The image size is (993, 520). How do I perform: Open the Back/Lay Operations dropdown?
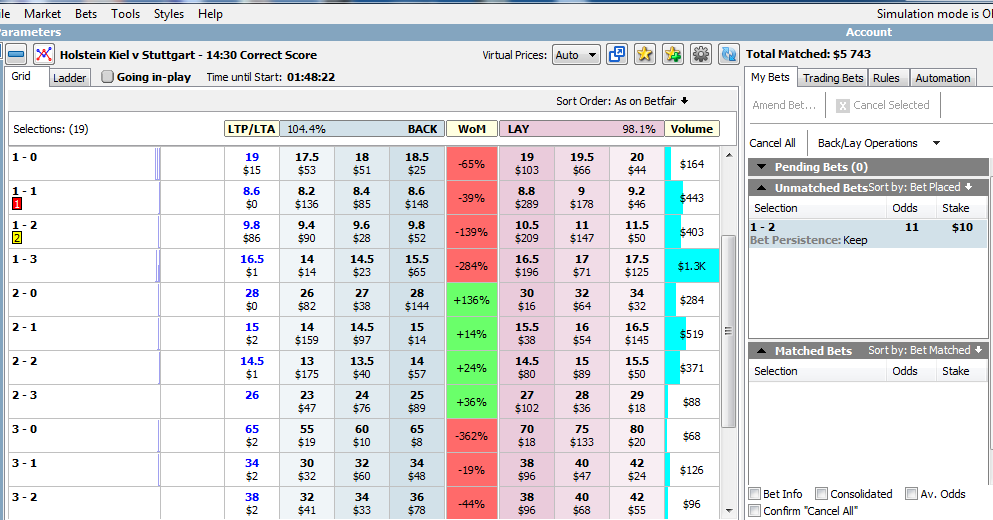(x=878, y=143)
